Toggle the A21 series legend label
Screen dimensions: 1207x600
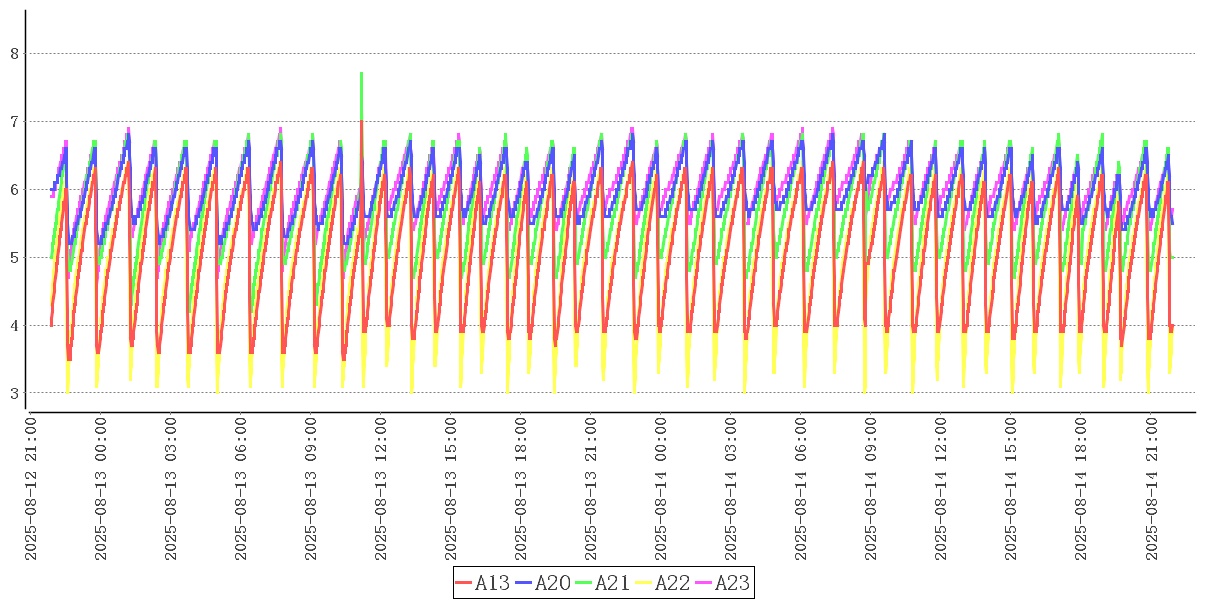tap(612, 582)
